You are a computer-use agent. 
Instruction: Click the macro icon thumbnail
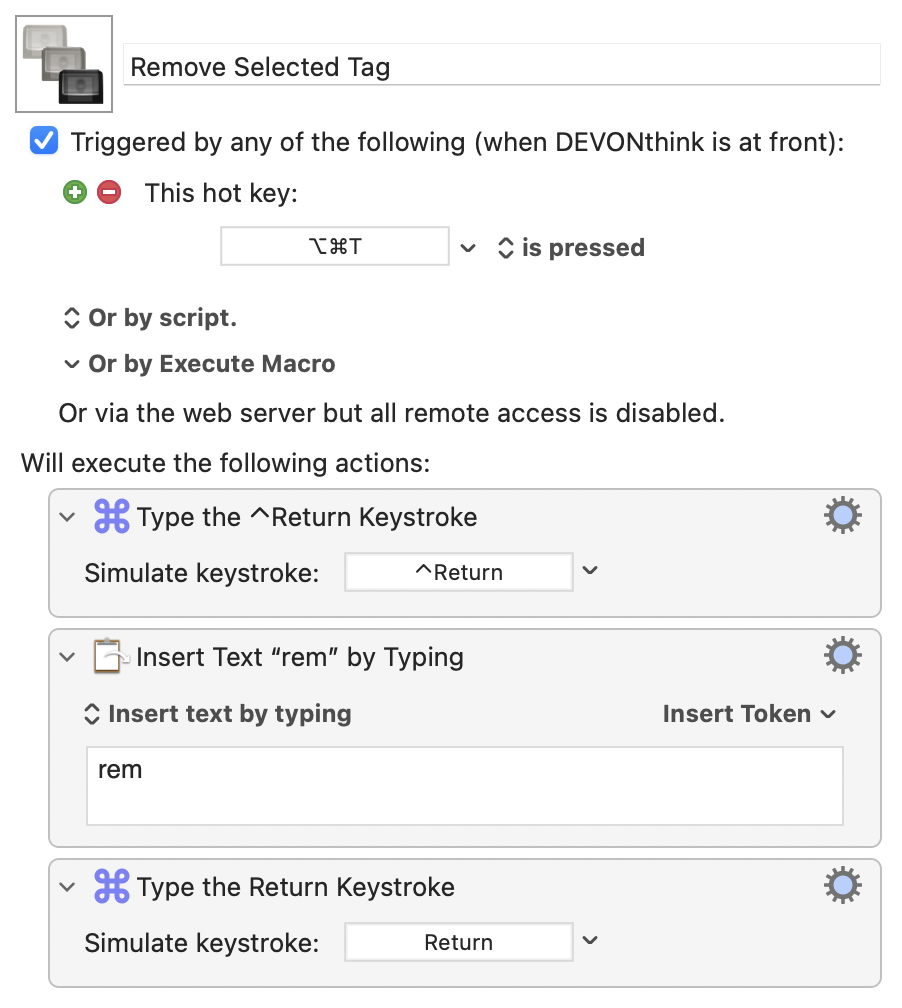pos(65,64)
